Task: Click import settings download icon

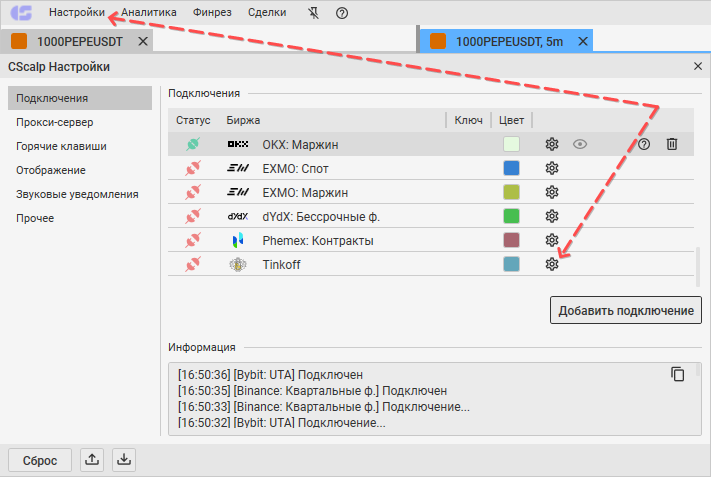Action: tap(124, 460)
